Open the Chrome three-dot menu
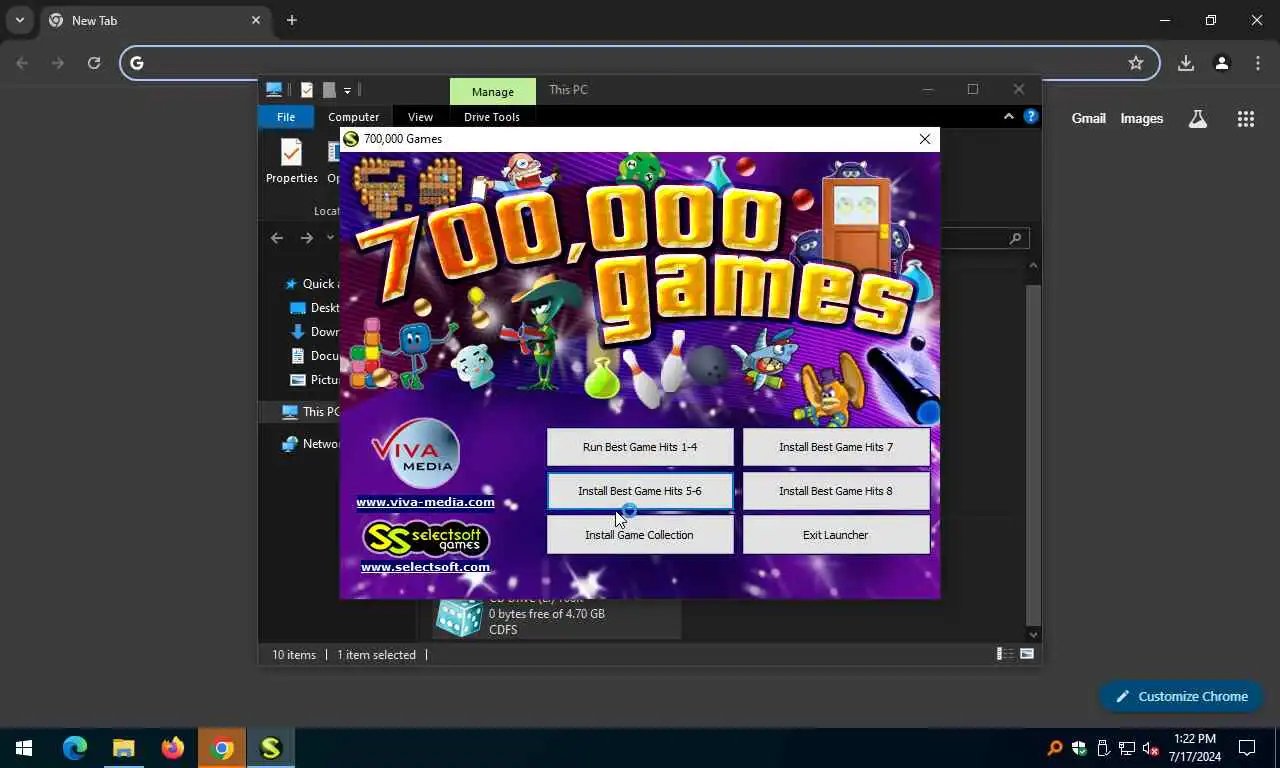The width and height of the screenshot is (1280, 768). click(1258, 63)
